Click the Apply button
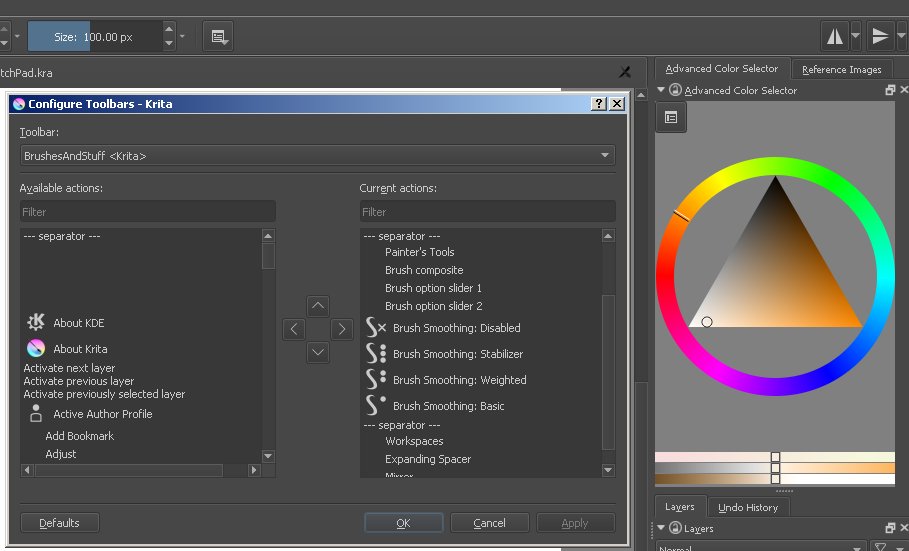Screen dimensions: 909x551 [575, 523]
